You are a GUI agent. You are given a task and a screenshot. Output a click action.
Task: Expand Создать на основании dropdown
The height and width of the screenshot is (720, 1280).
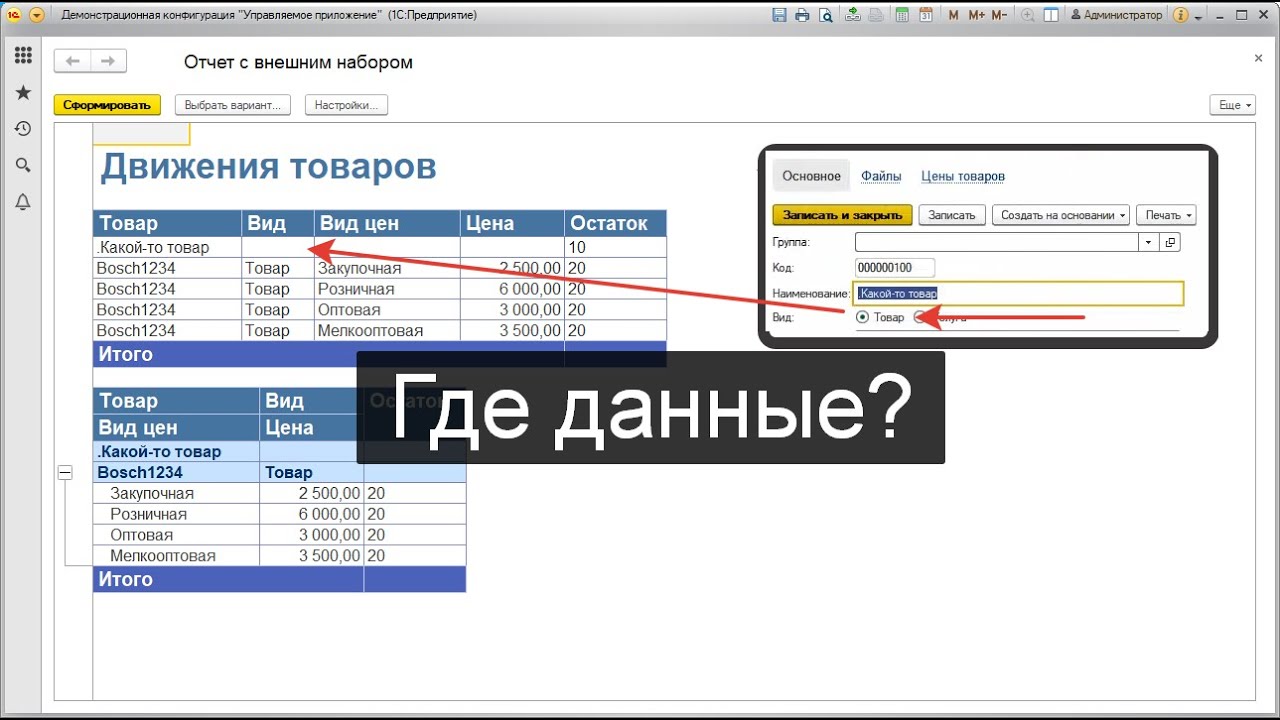coord(1061,215)
